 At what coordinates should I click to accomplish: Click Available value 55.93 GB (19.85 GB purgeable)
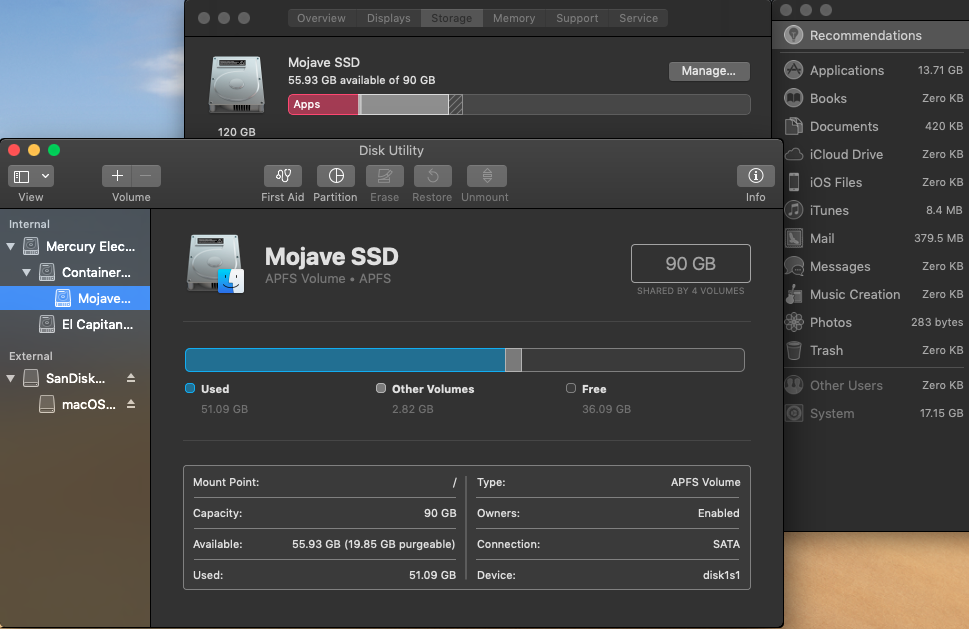tap(373, 544)
